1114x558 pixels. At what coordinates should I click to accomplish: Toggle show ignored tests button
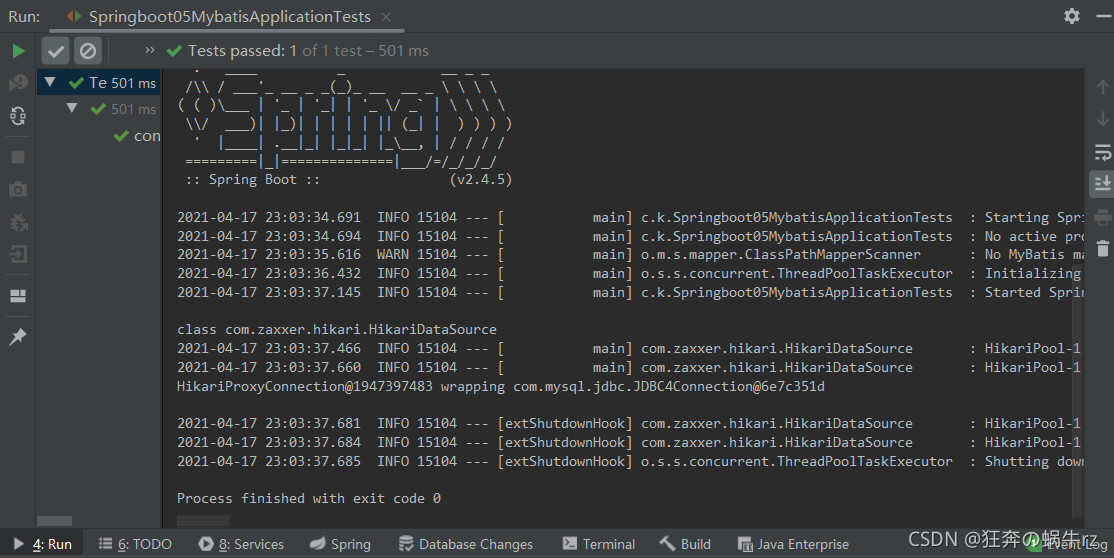[x=88, y=50]
